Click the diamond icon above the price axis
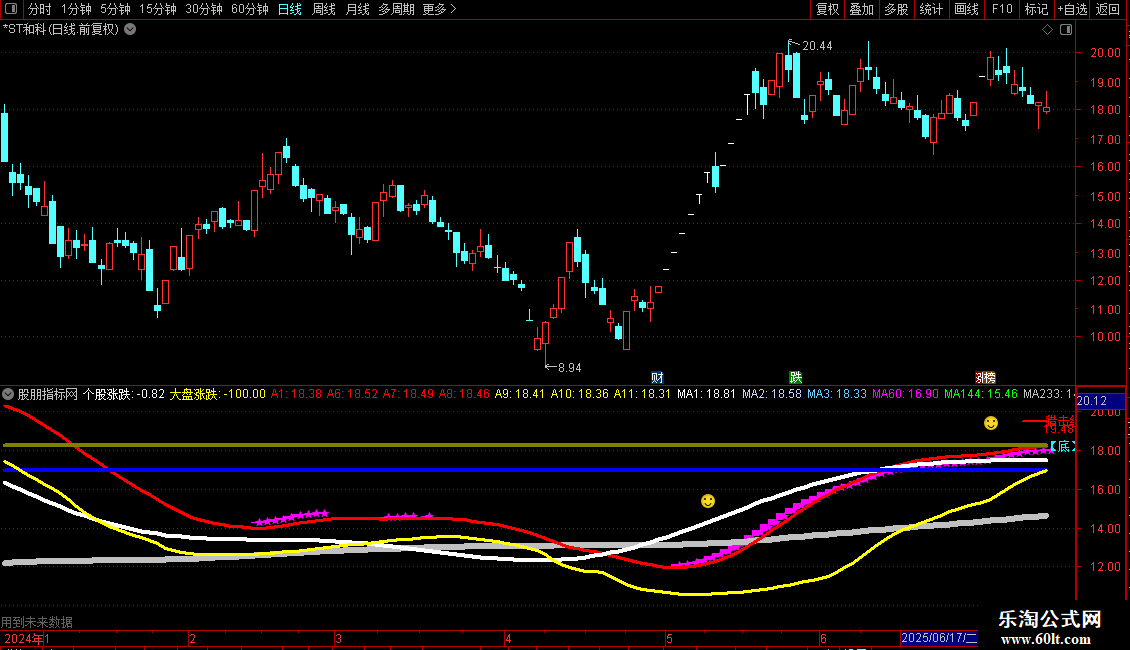This screenshot has width=1130, height=650. [x=1047, y=30]
